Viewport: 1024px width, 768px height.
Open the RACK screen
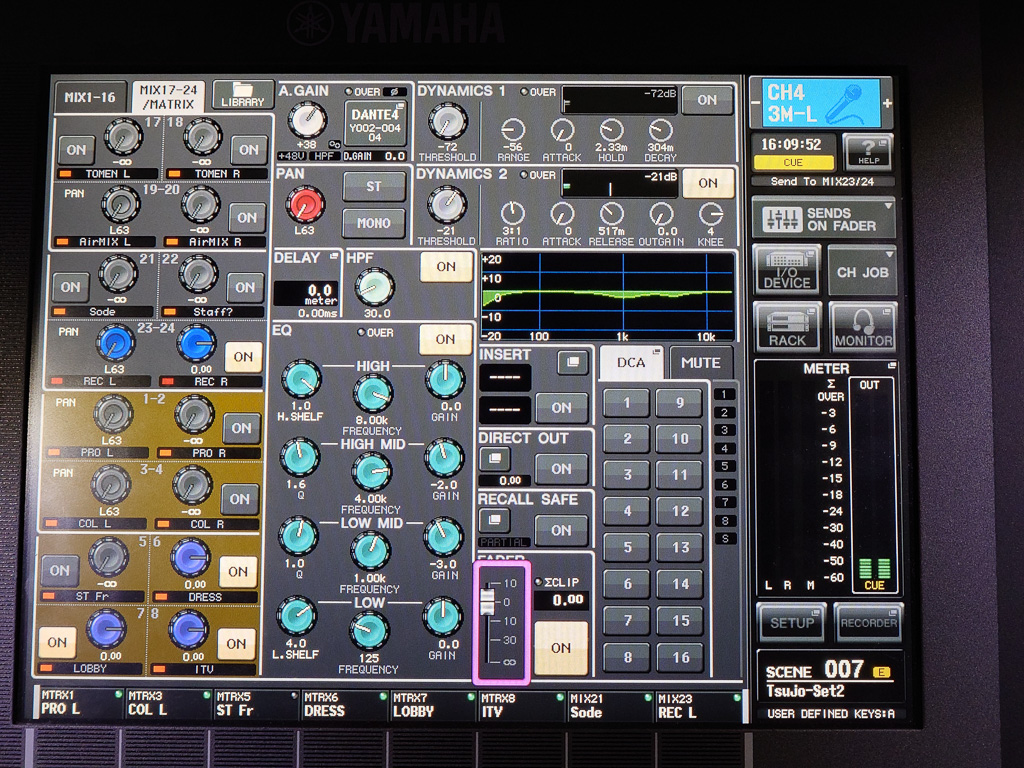[787, 327]
